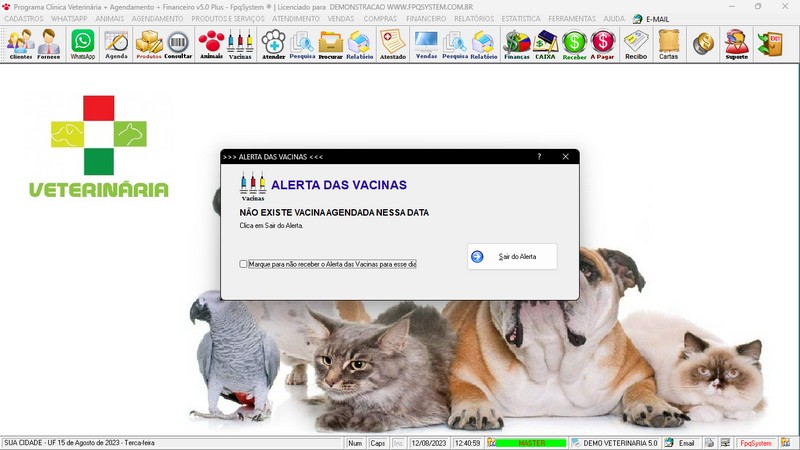800x450 pixels.
Task: Click the Veterinária cross logo
Action: point(98,146)
